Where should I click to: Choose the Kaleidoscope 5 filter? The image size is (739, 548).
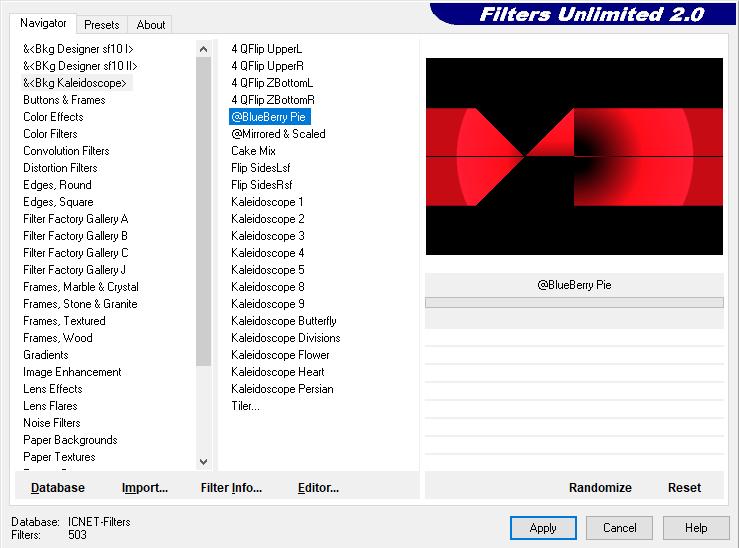click(x=268, y=270)
